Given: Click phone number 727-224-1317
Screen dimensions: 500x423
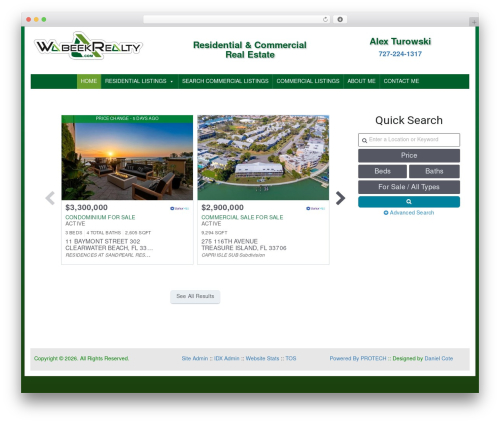Looking at the screenshot, I should tap(400, 54).
